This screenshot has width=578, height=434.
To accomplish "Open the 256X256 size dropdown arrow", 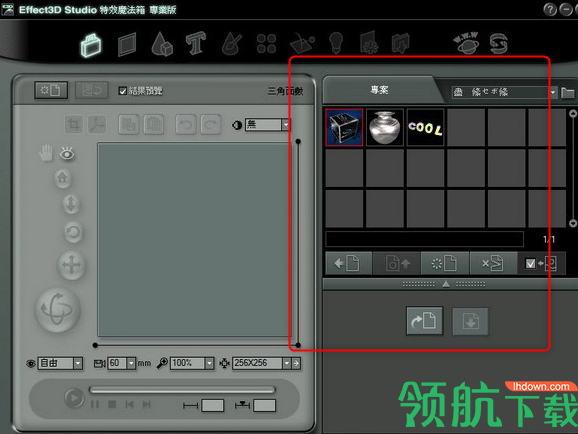I will (287, 364).
